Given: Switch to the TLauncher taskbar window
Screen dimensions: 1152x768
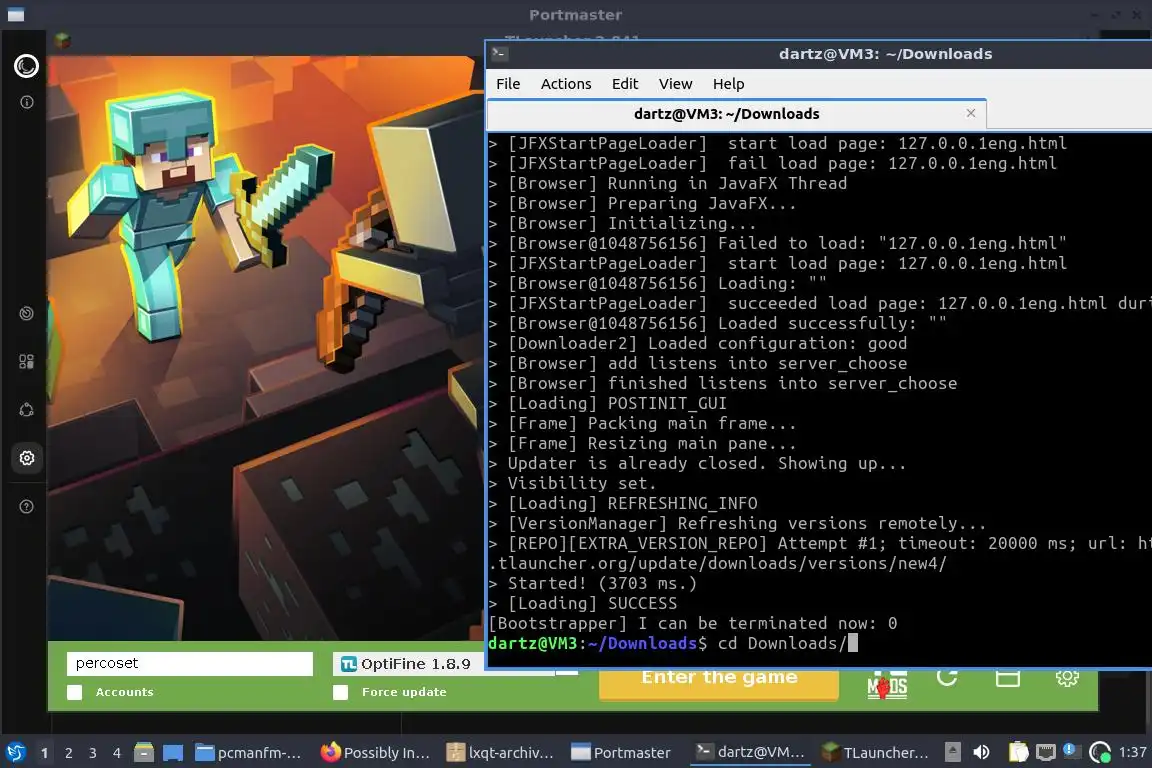Looking at the screenshot, I should pyautogui.click(x=876, y=752).
